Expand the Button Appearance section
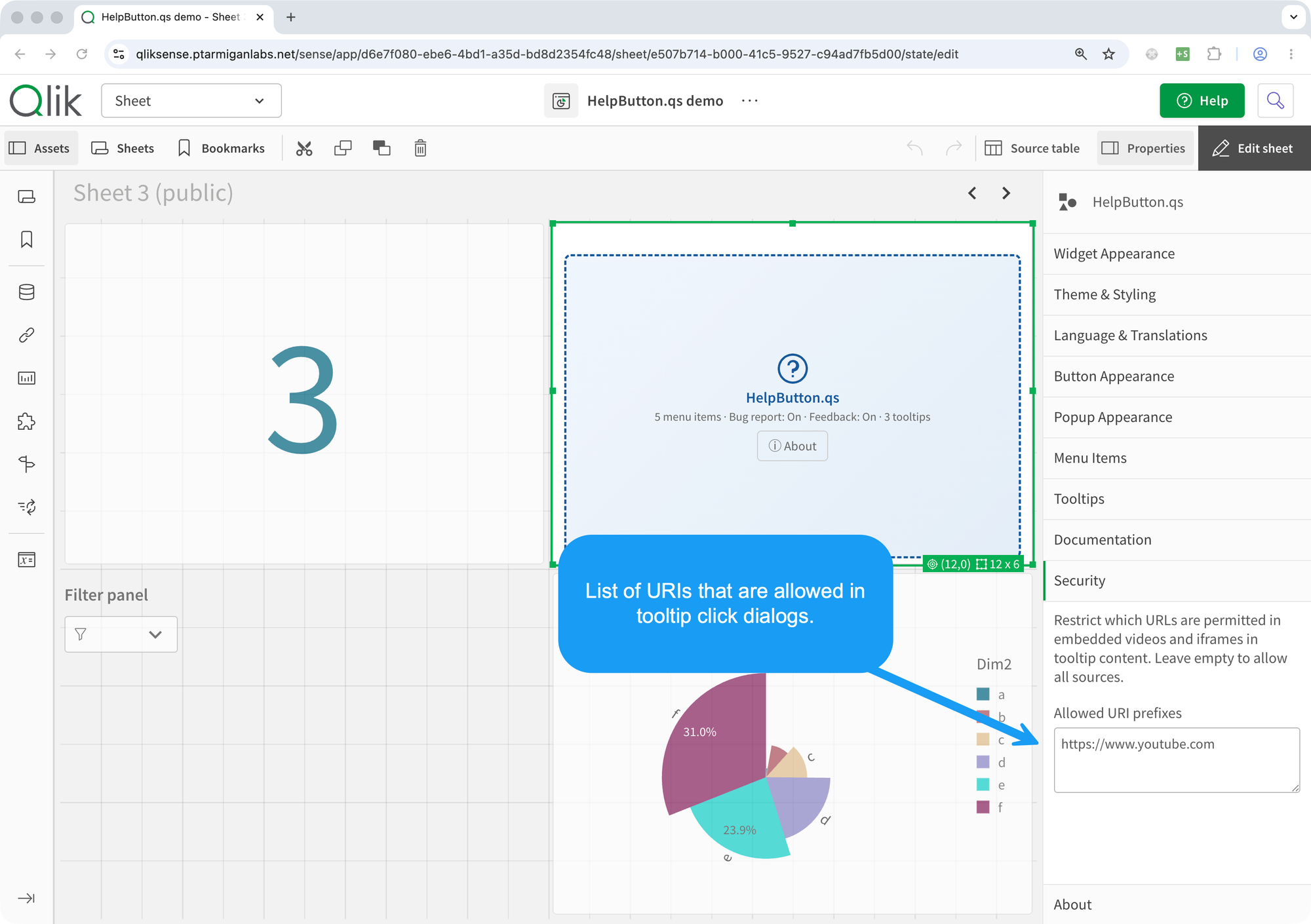Viewport: 1311px width, 924px height. point(1177,376)
